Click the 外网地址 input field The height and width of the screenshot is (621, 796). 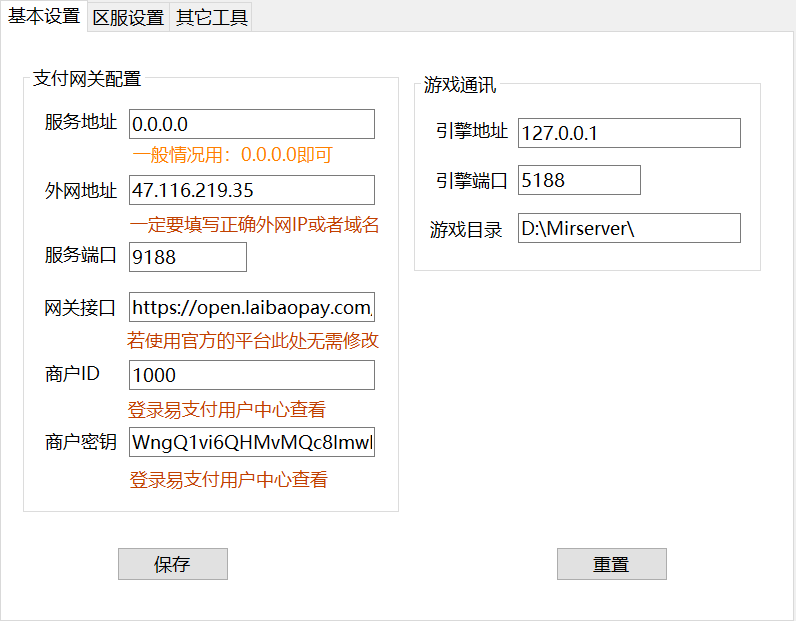click(252, 190)
